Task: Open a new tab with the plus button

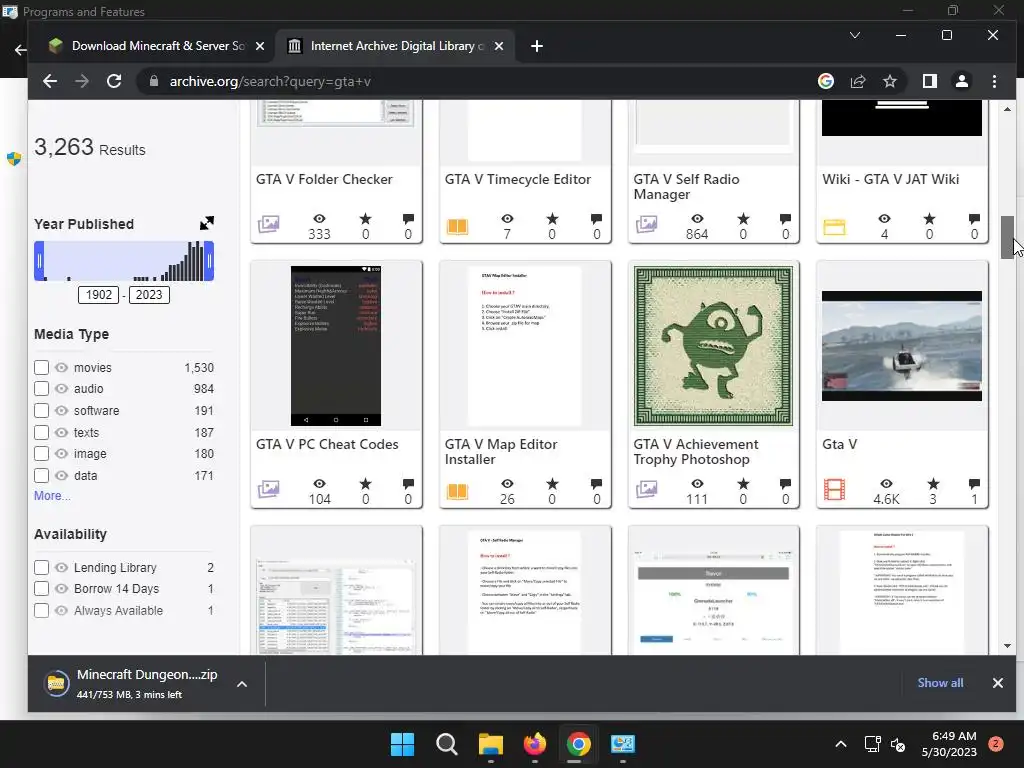Action: coord(537,46)
